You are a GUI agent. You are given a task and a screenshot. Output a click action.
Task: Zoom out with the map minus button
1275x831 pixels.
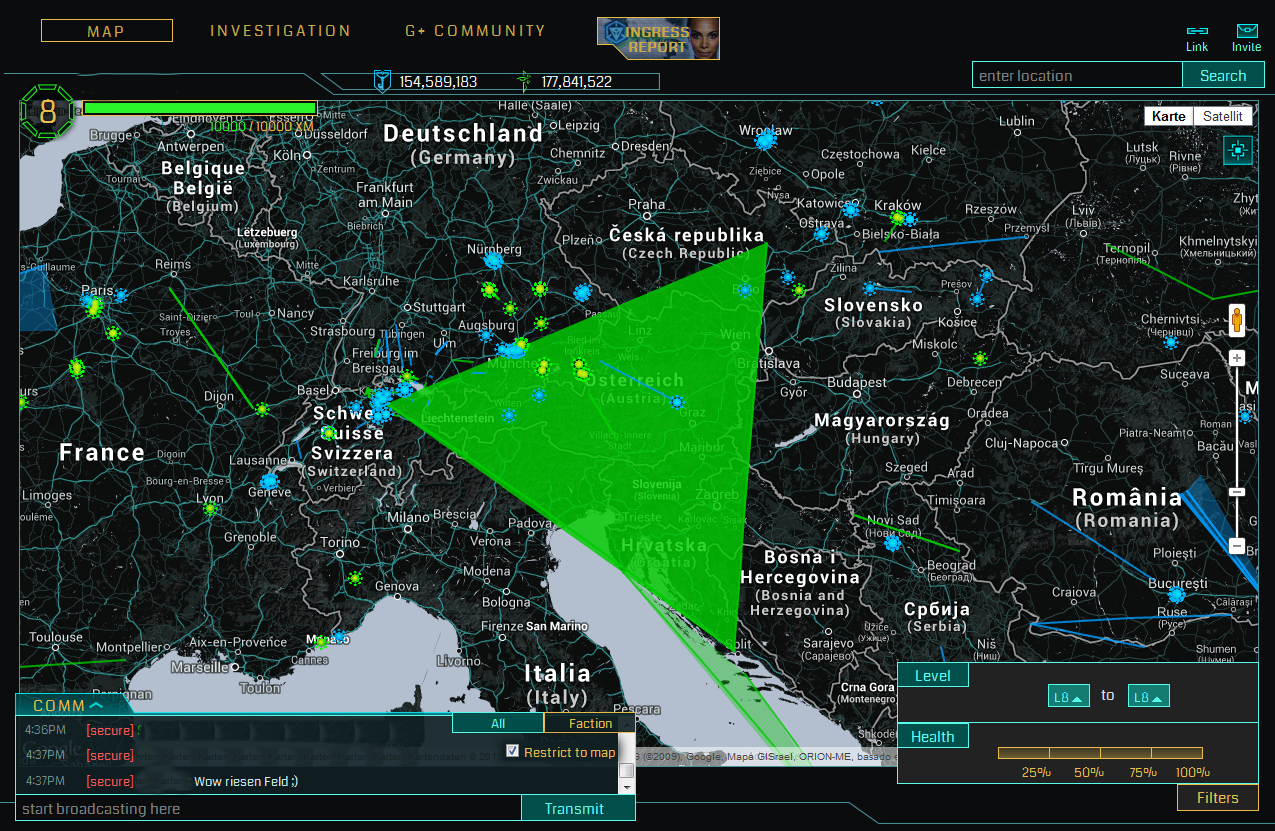[x=1237, y=546]
